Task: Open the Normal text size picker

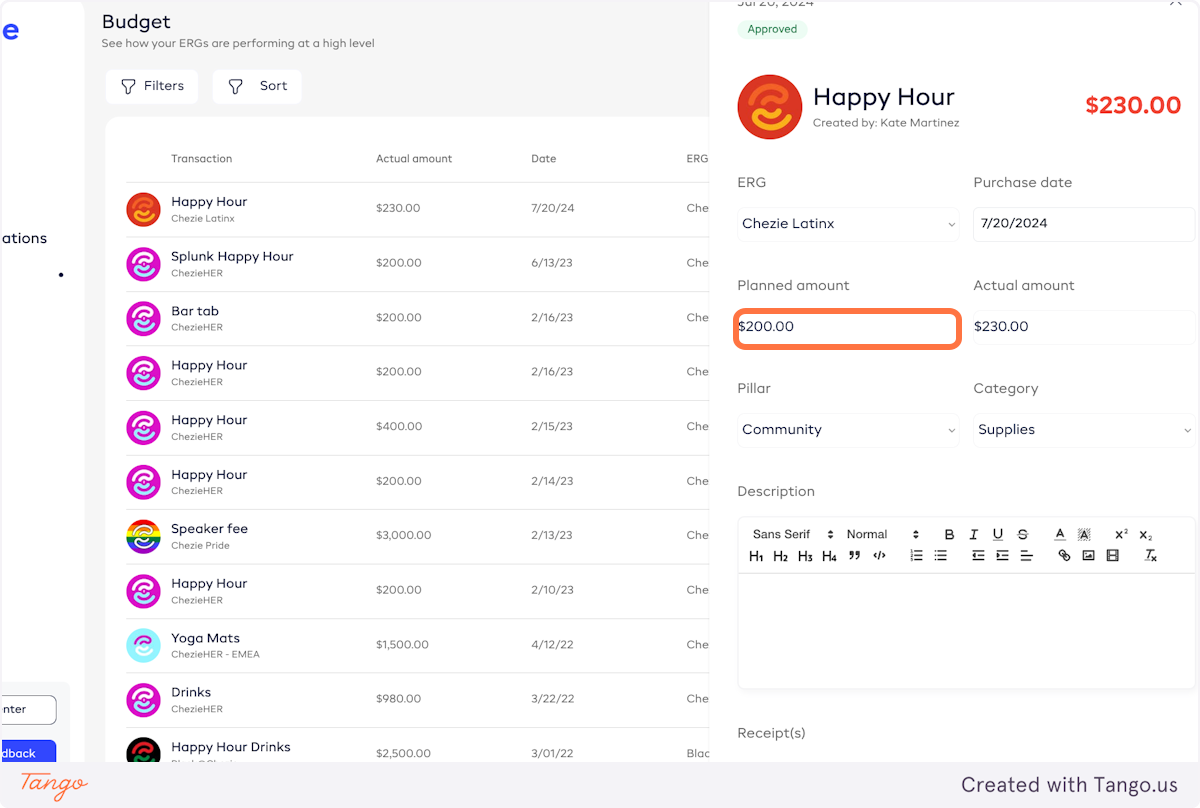Action: (x=882, y=535)
